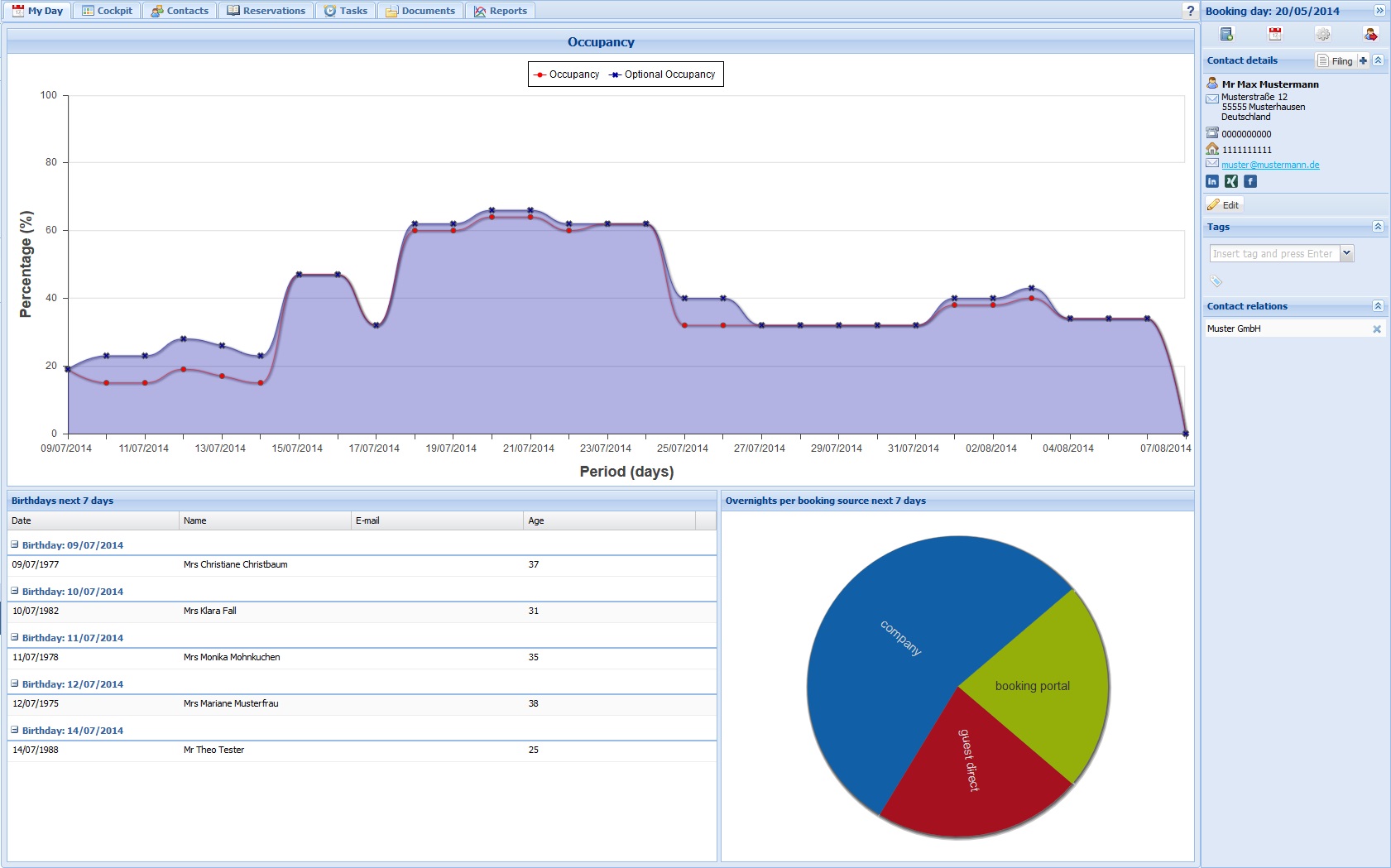The image size is (1391, 868).
Task: Click the help question mark icon
Action: coord(1190,11)
